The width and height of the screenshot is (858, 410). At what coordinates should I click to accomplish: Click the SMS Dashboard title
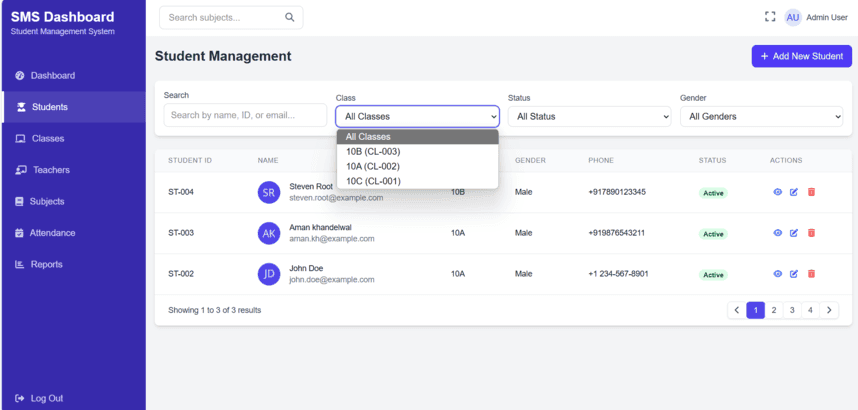[x=62, y=17]
